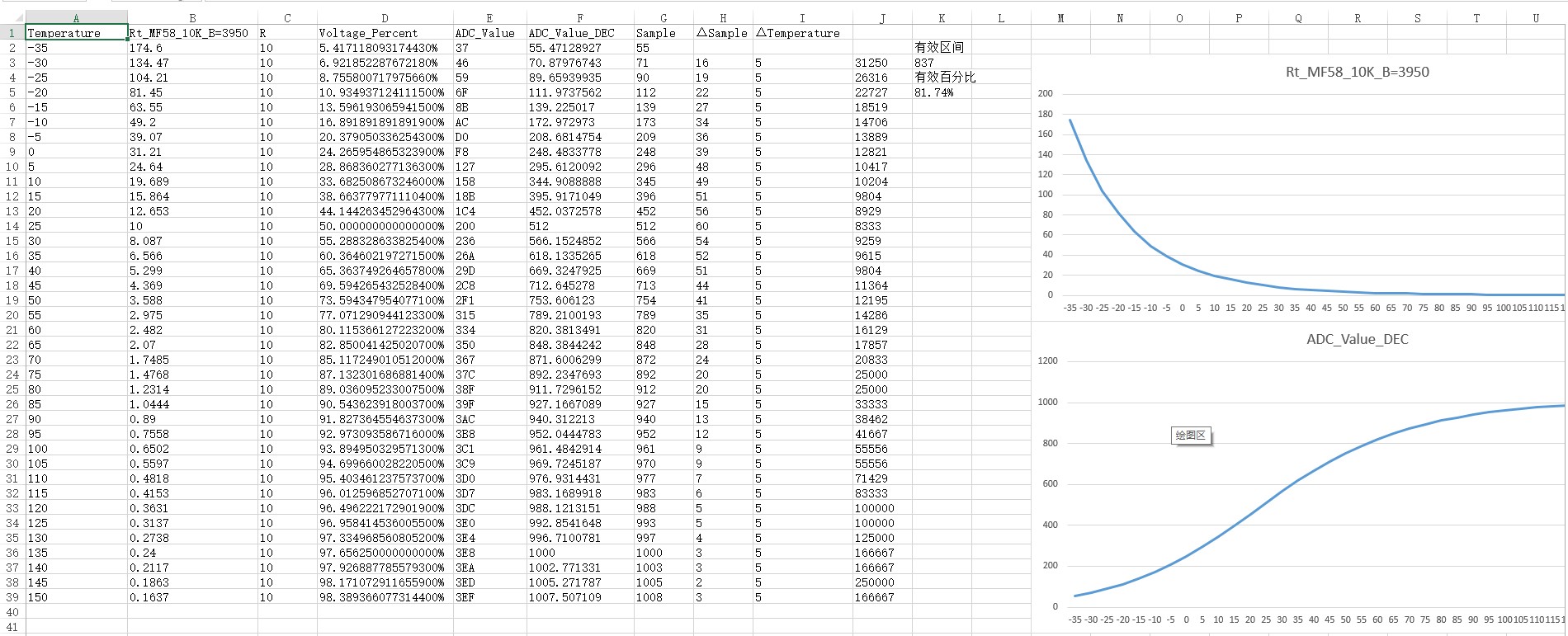Click column F header letter
The image size is (1568, 636).
coord(579,18)
